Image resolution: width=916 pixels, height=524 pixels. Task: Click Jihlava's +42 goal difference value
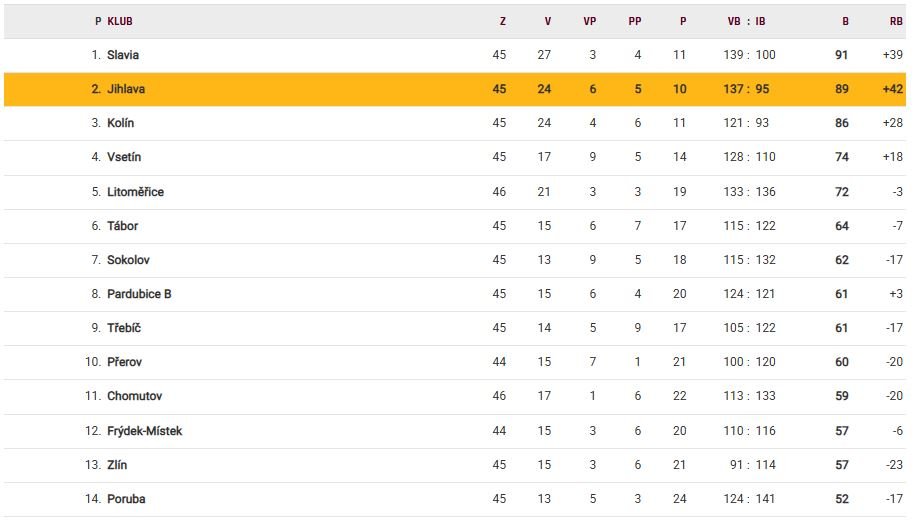(892, 89)
